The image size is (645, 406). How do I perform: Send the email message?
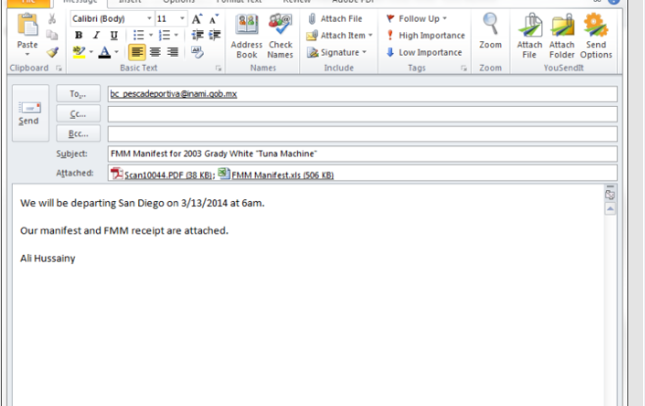click(30, 113)
